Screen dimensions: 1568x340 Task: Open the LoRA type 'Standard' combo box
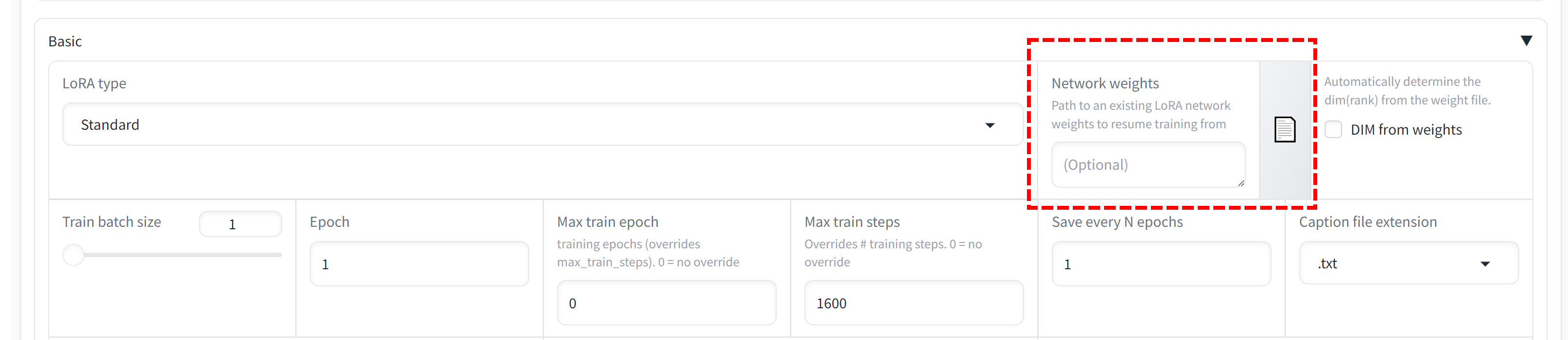[x=542, y=125]
